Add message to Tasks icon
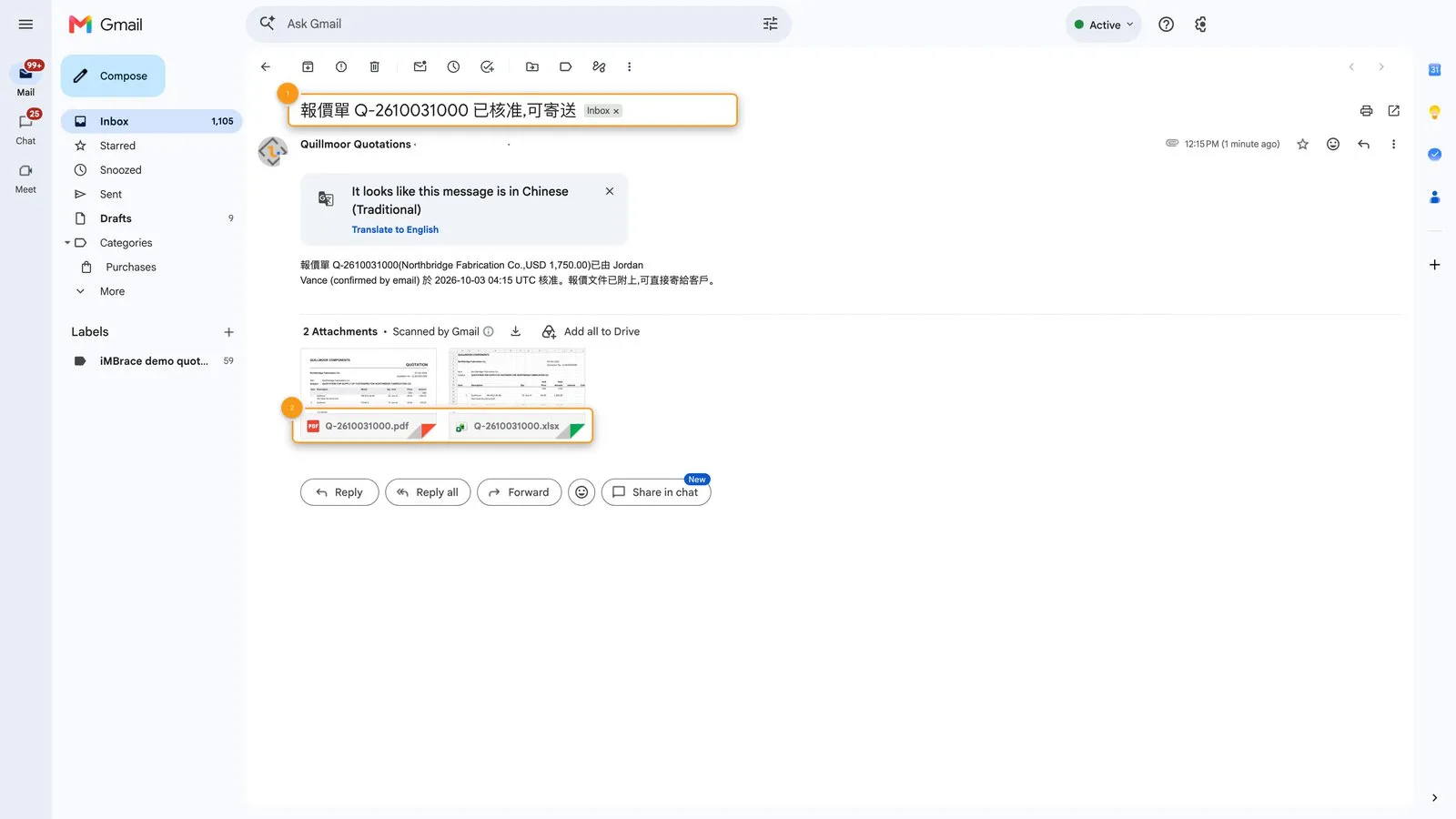Screen dimensions: 1456x819 (x=487, y=66)
